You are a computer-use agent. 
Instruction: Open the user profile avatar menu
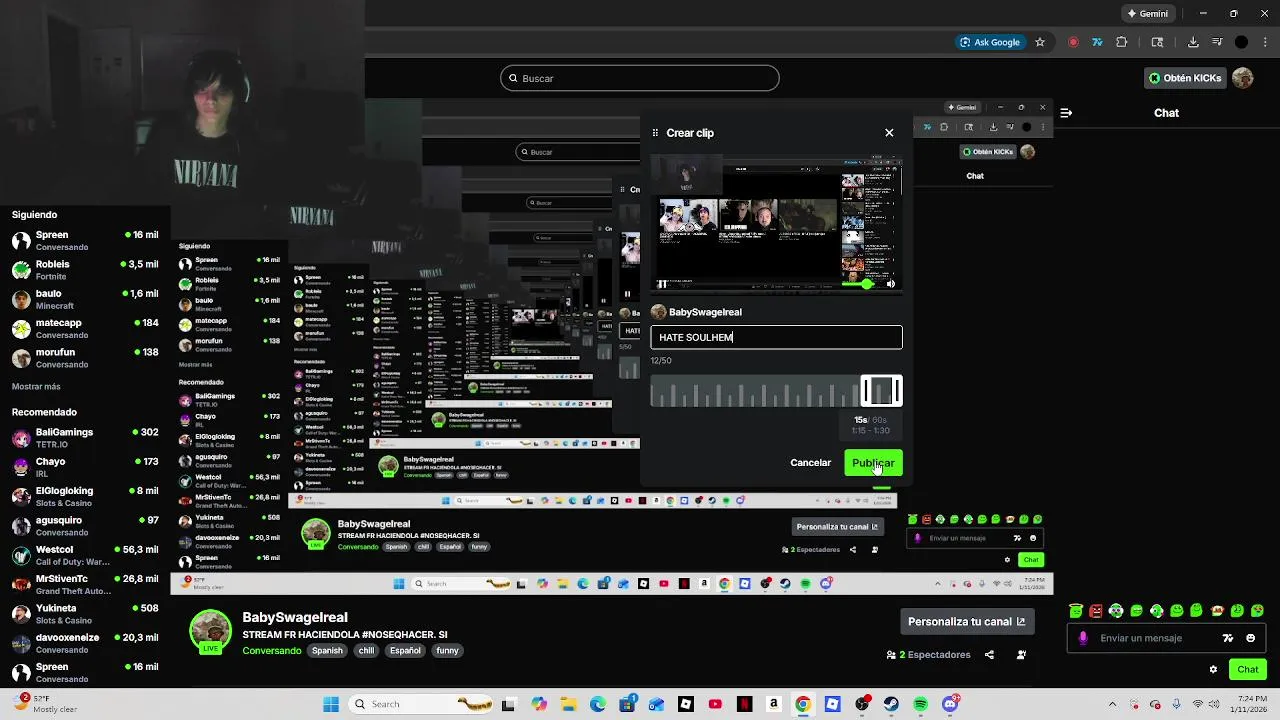point(1243,78)
